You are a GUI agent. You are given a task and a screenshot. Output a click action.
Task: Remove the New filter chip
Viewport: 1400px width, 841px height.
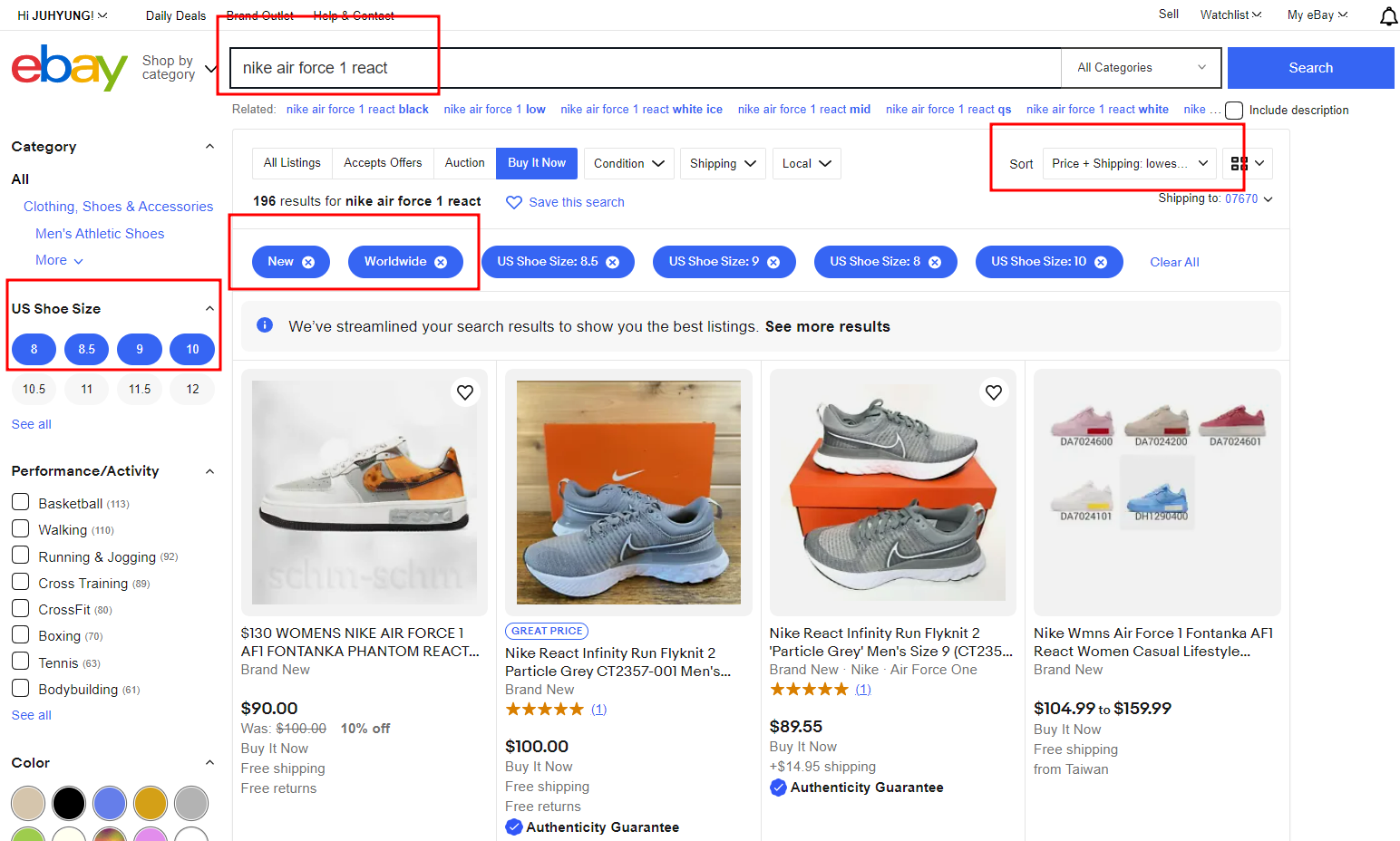click(x=308, y=262)
